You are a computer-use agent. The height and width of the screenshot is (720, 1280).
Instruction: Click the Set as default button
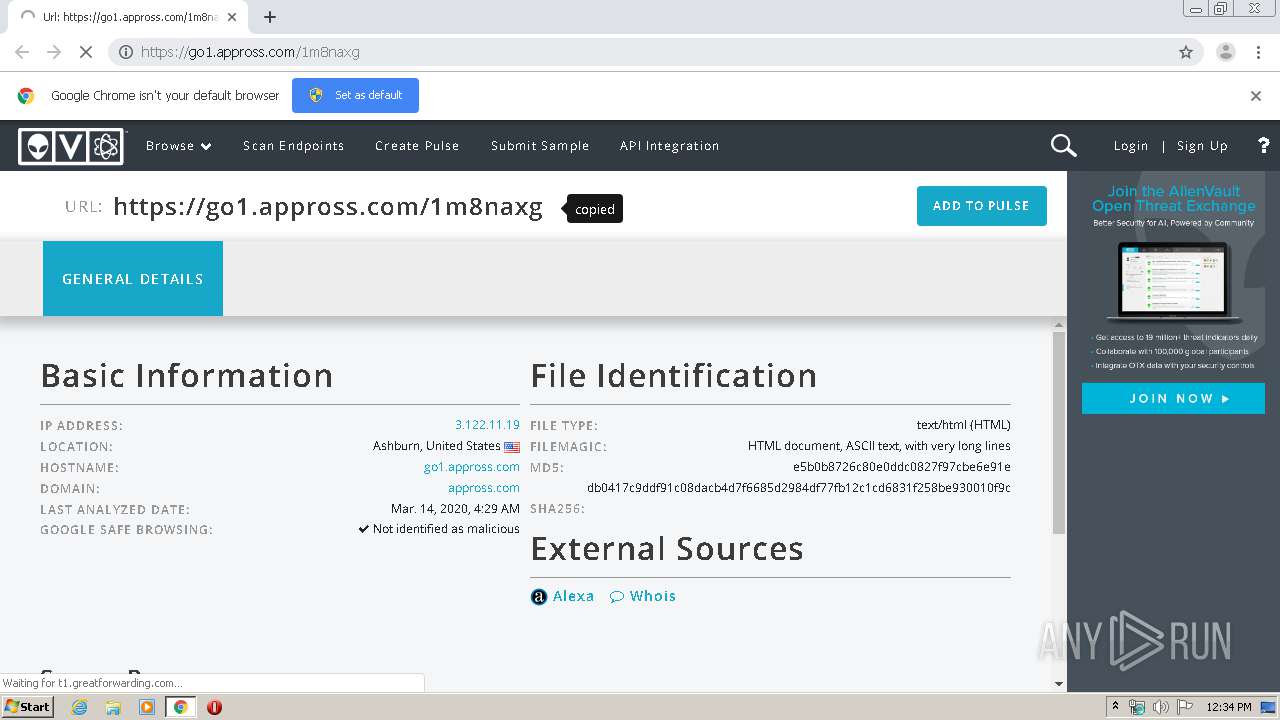[x=355, y=95]
